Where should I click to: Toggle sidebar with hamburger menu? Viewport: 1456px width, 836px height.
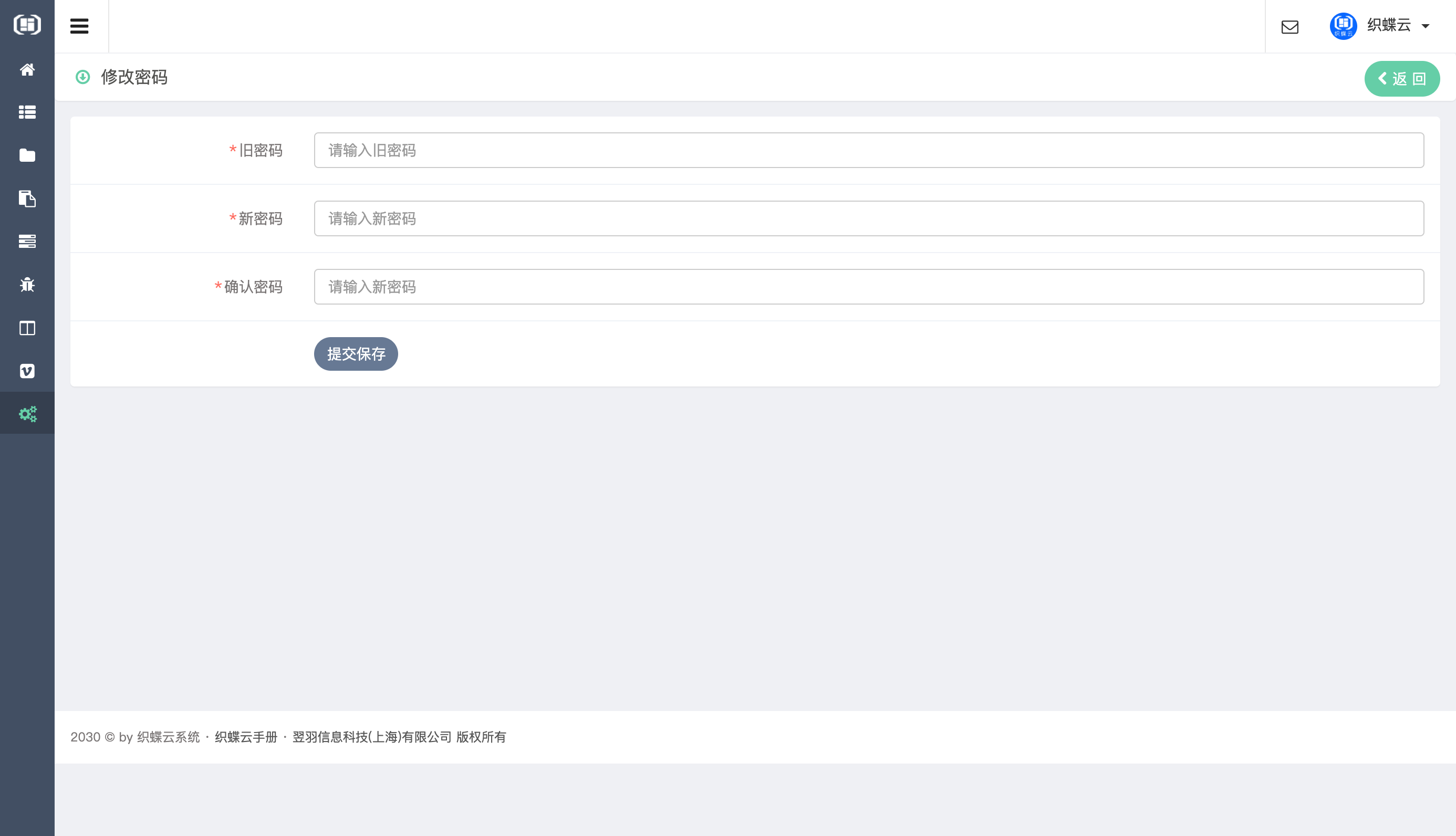(79, 26)
